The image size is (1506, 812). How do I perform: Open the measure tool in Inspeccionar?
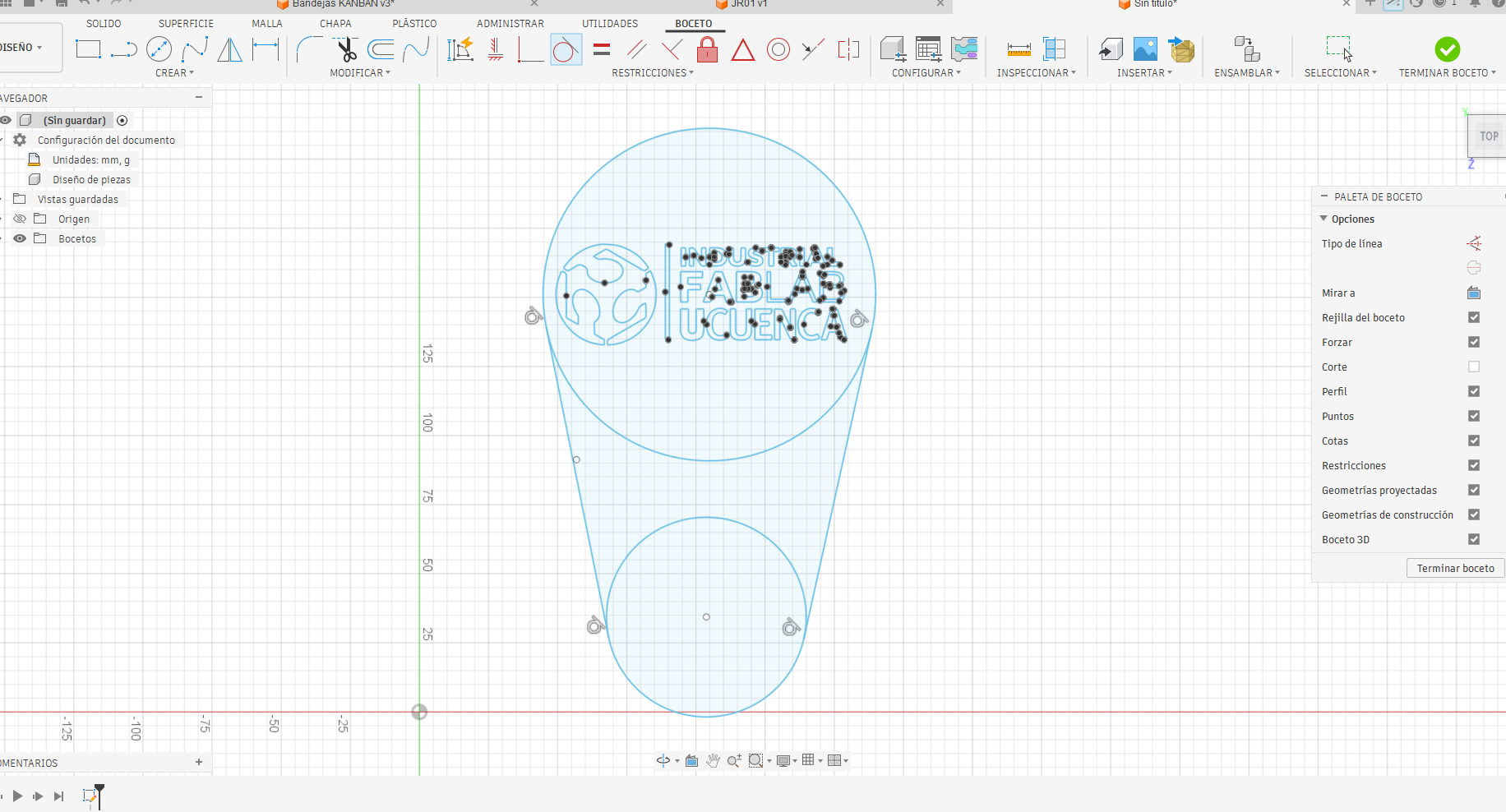(x=1019, y=49)
